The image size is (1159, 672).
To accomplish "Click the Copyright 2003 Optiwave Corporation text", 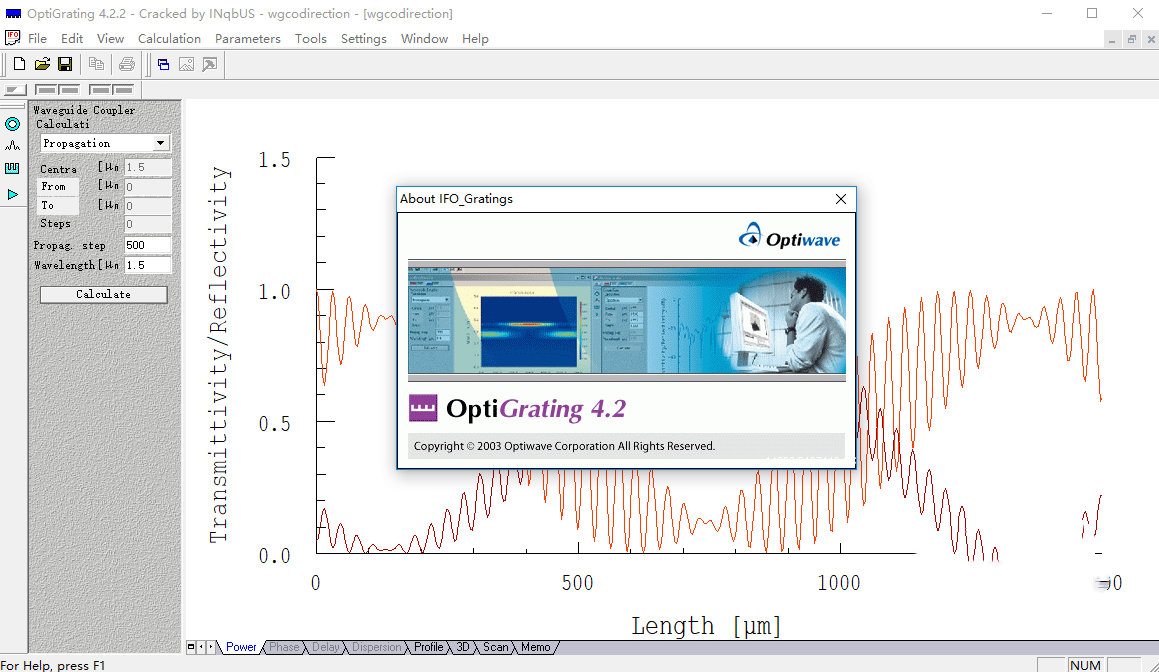I will coord(564,446).
